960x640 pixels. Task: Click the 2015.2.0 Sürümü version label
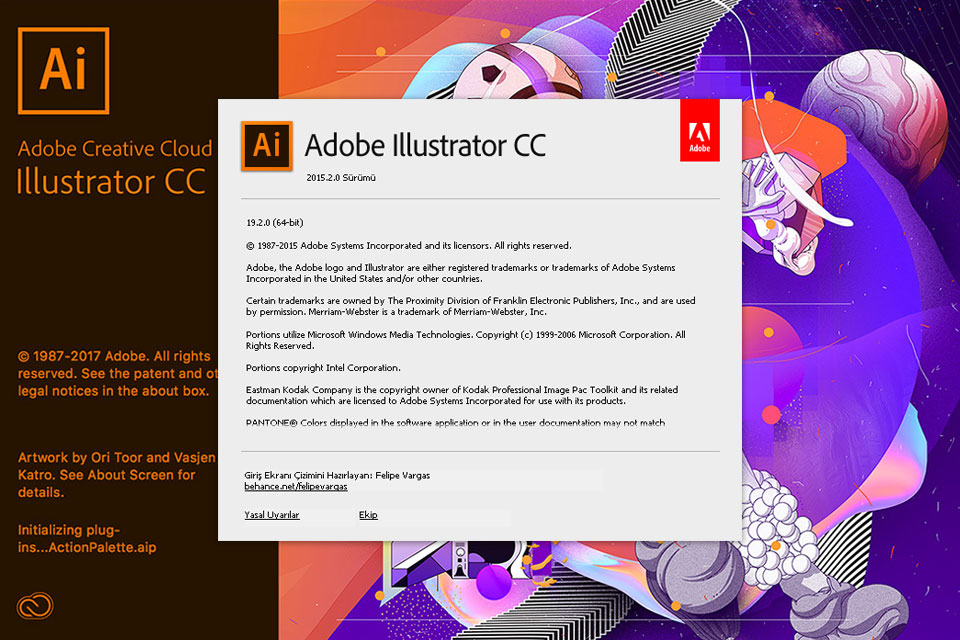click(x=341, y=178)
